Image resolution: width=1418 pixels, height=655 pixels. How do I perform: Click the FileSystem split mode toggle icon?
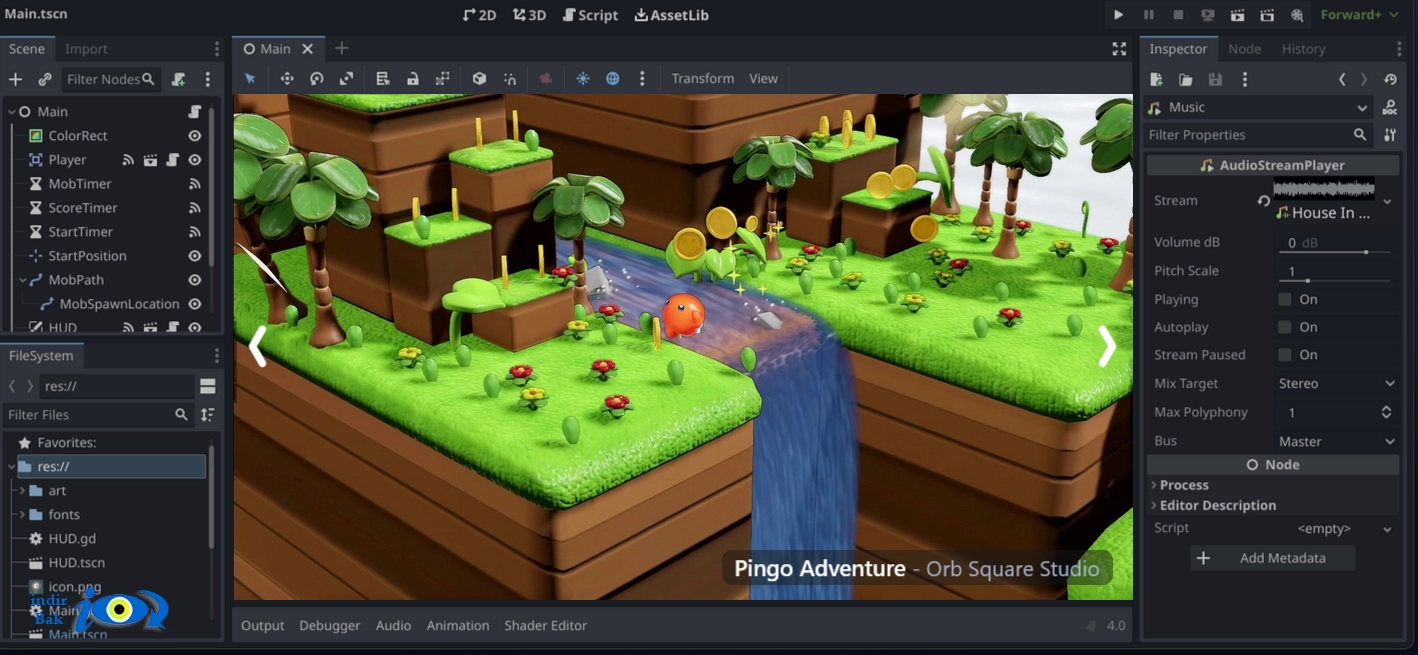tap(207, 386)
